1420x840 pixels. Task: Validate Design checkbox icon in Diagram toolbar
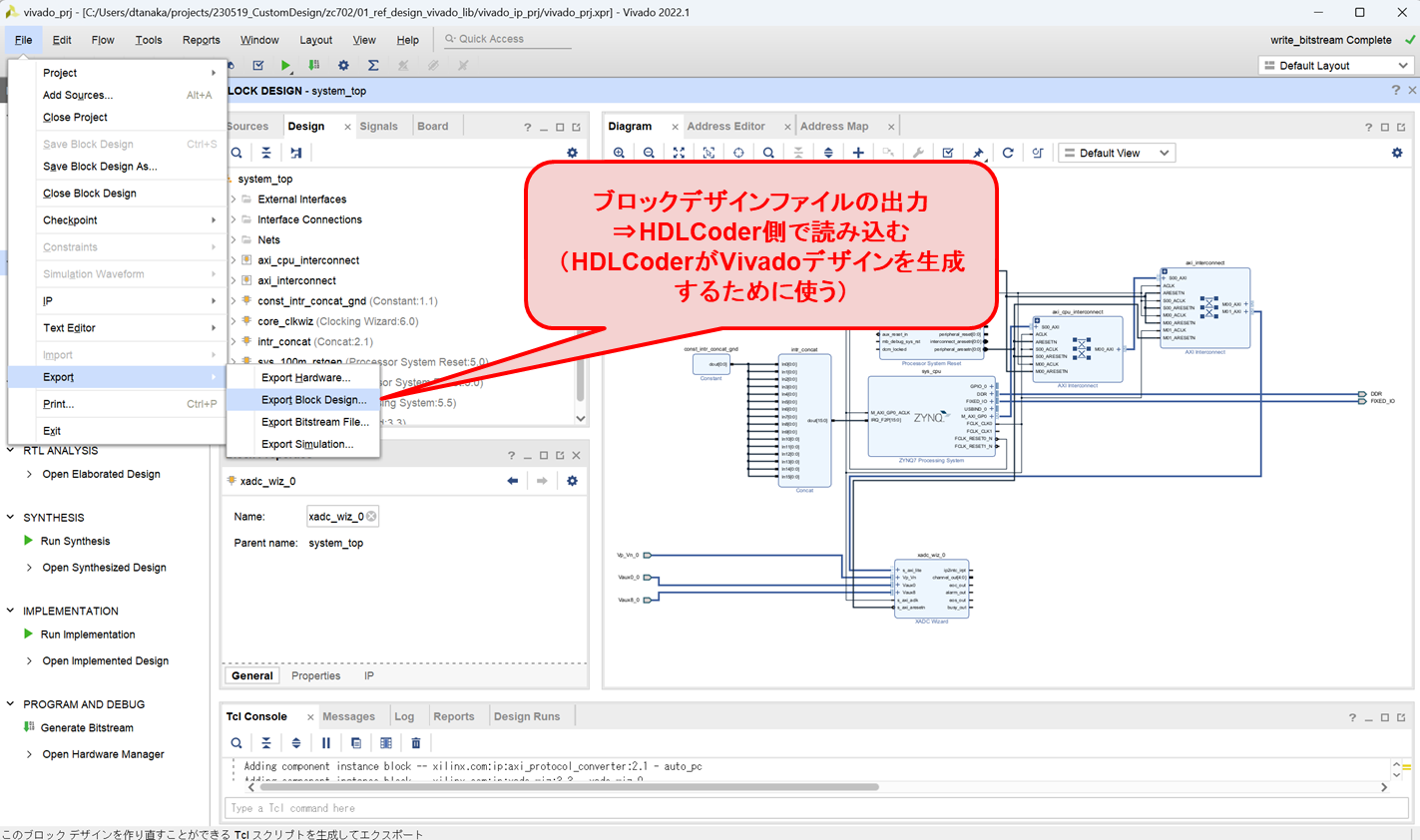pyautogui.click(x=948, y=153)
